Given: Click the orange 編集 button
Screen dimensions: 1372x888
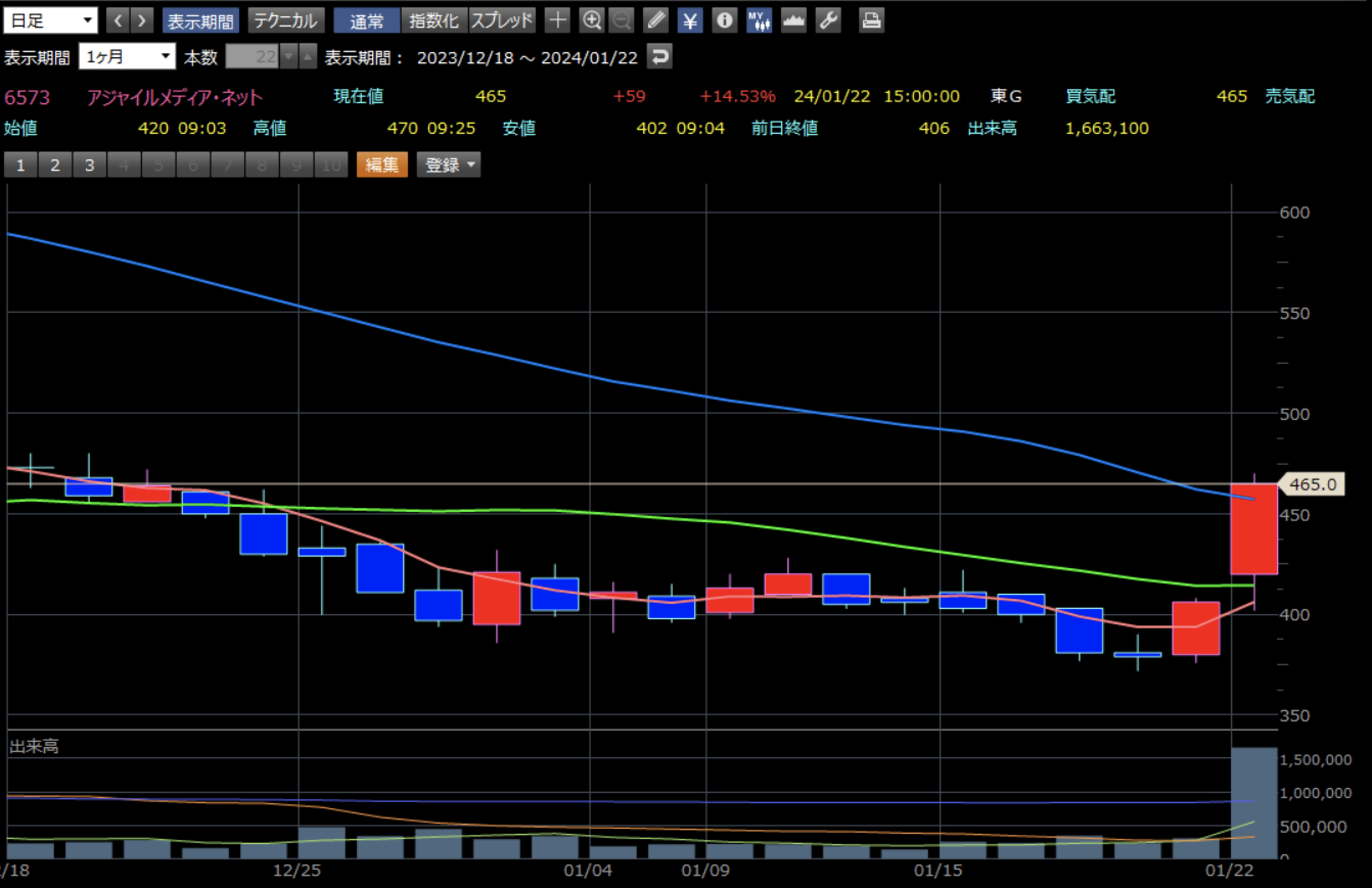Looking at the screenshot, I should point(382,166).
